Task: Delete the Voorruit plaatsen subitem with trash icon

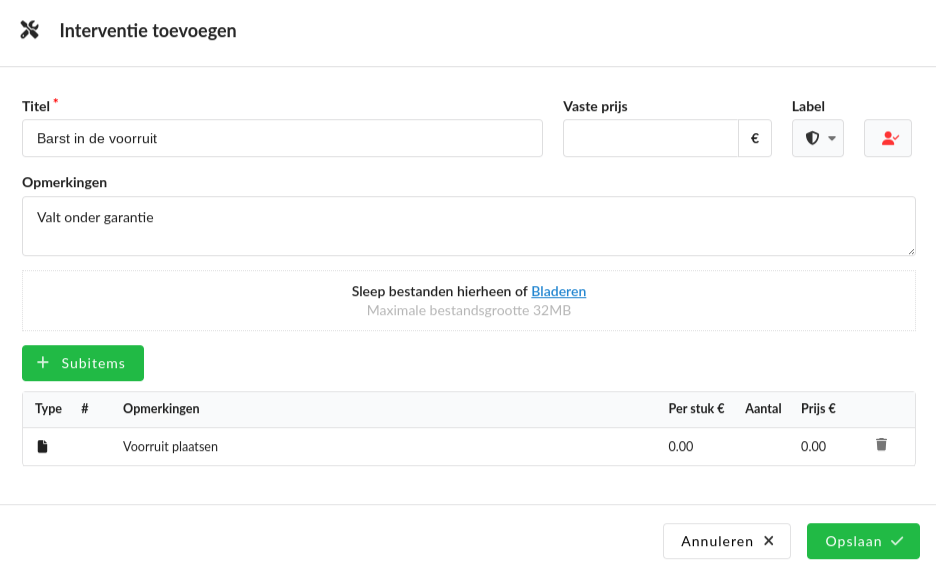Action: (x=881, y=445)
